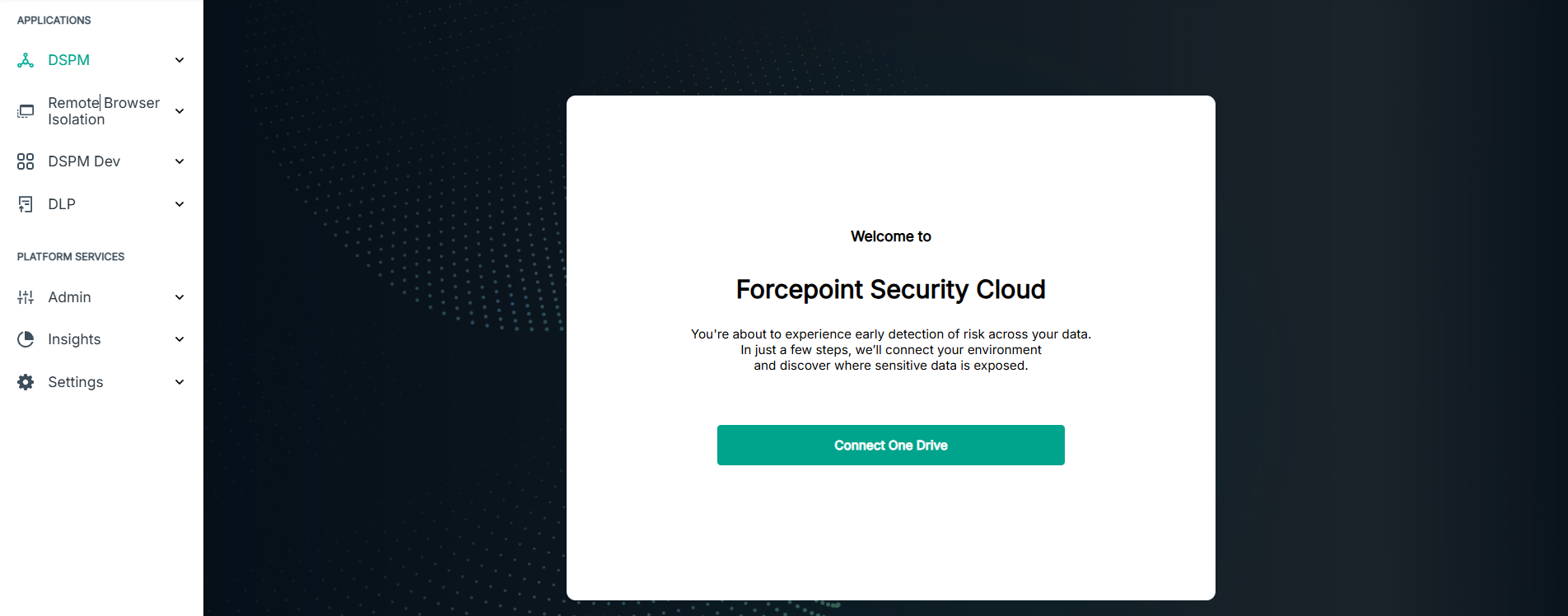Screen dimensions: 1568x616
Task: Click the Admin sliders icon
Action: (26, 297)
